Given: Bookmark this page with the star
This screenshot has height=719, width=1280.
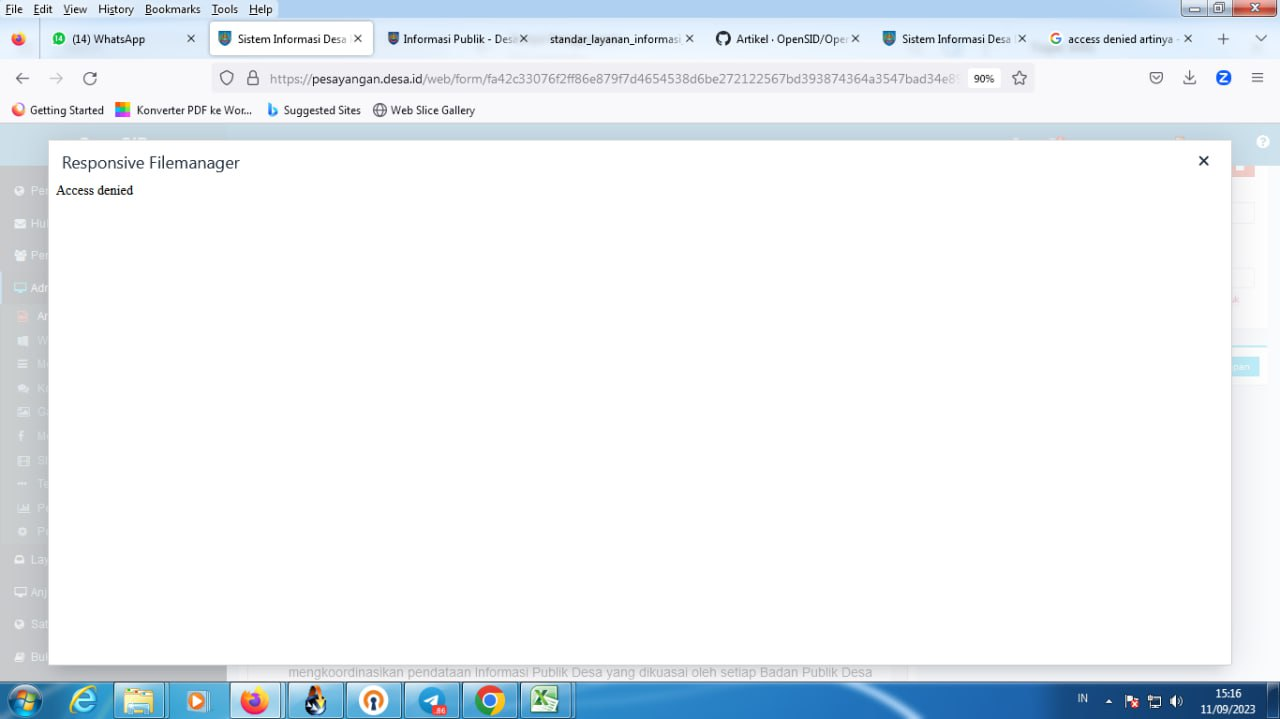Looking at the screenshot, I should (1019, 78).
